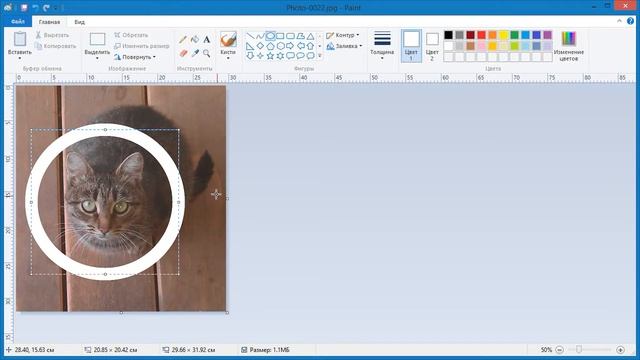Redo the action in title bar

tap(46, 7)
